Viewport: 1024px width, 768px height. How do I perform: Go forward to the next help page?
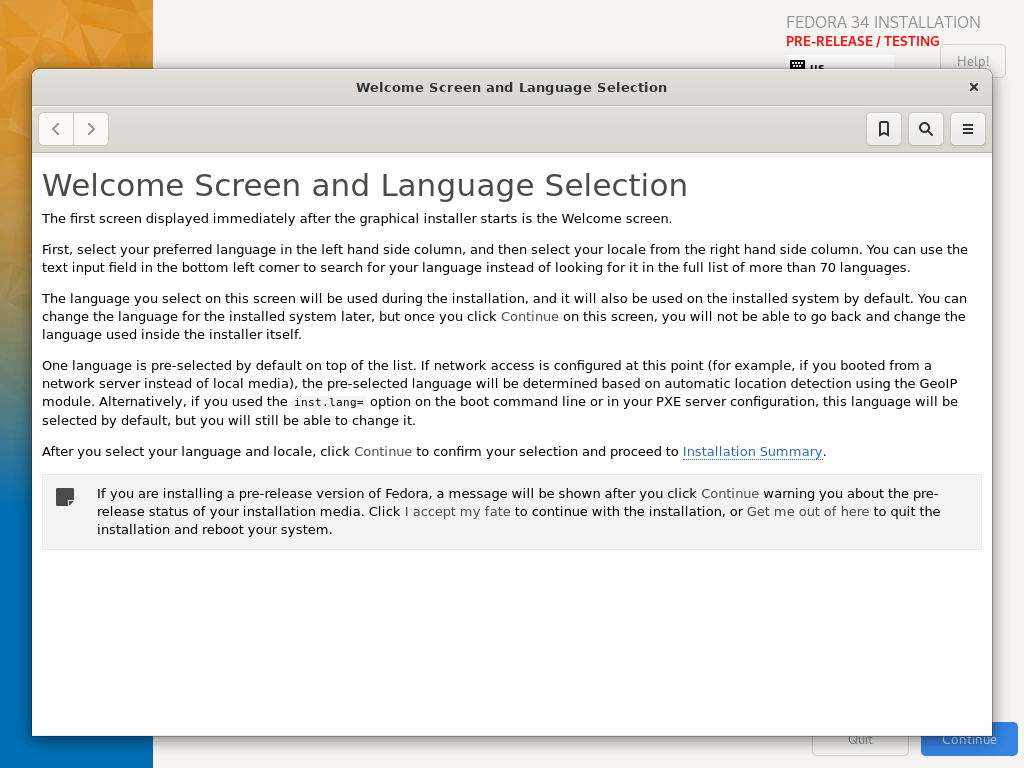91,129
